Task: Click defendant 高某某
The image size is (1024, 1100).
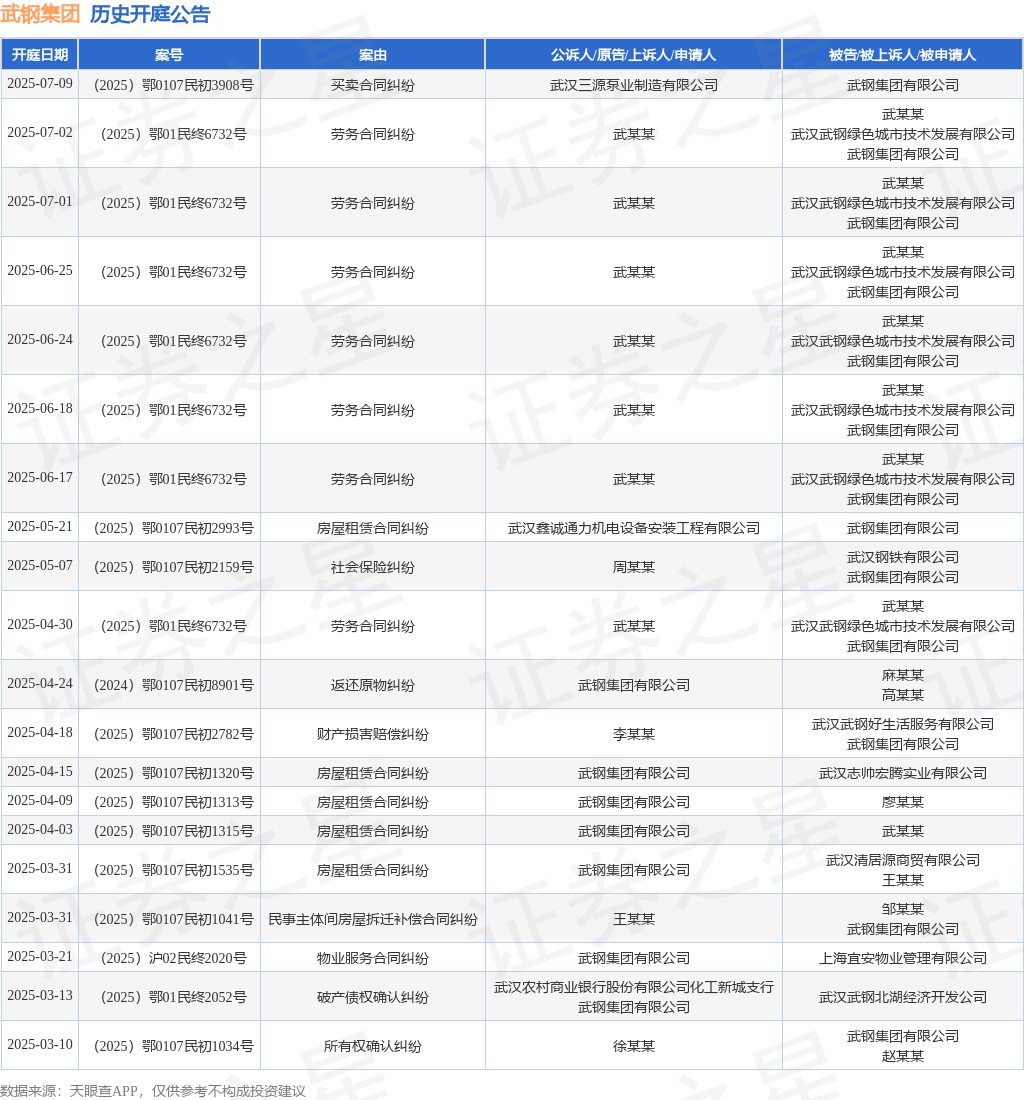Action: [x=903, y=695]
